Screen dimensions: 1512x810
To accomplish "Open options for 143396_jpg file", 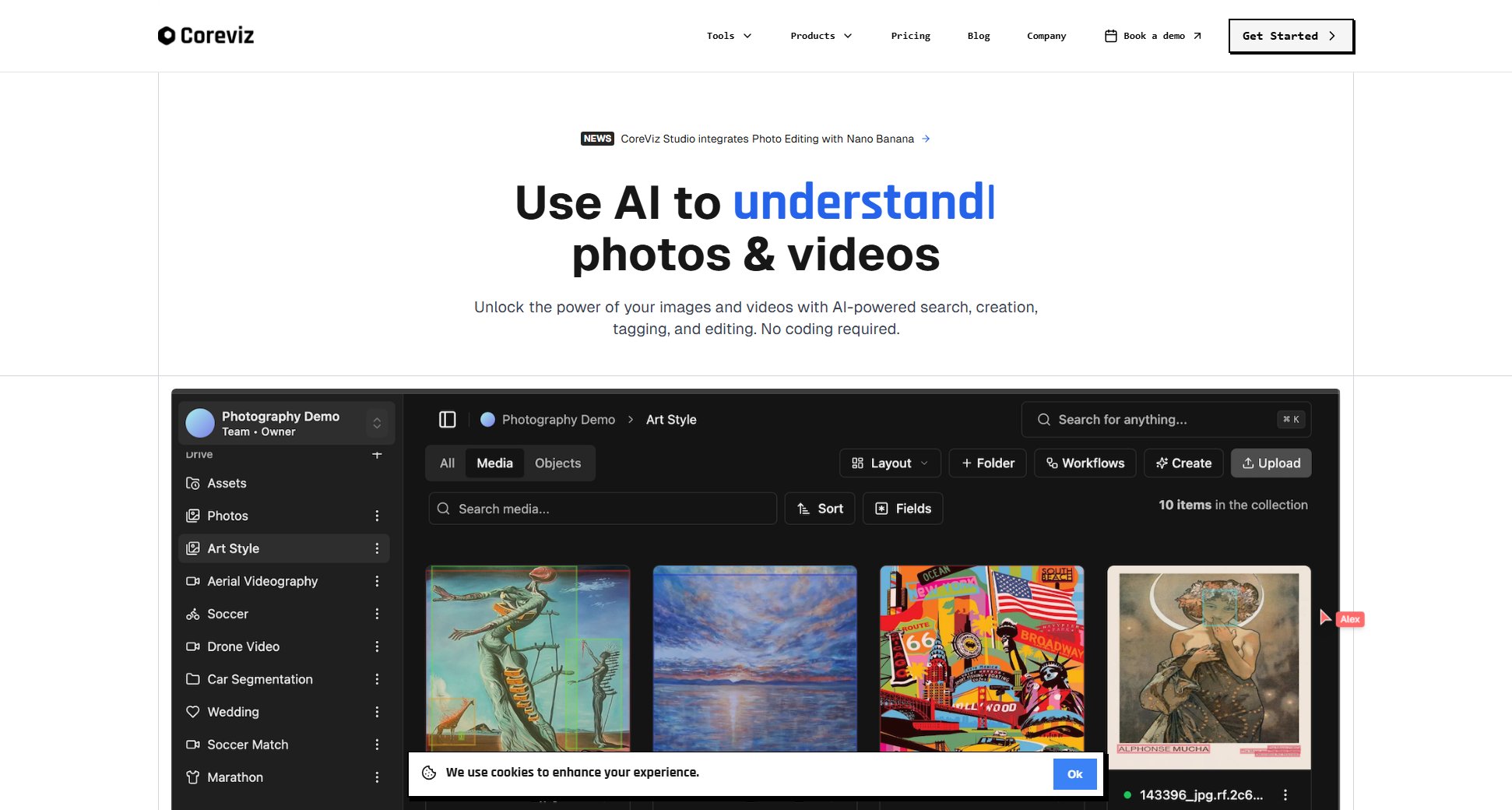I will [x=1285, y=795].
